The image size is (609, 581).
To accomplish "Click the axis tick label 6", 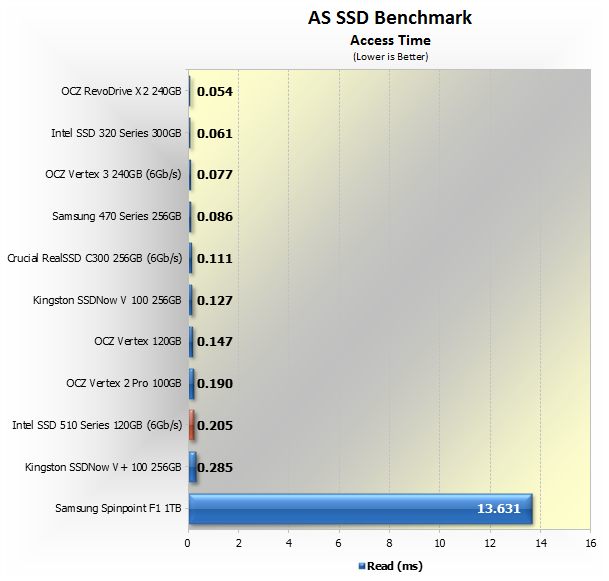I will [x=339, y=543].
